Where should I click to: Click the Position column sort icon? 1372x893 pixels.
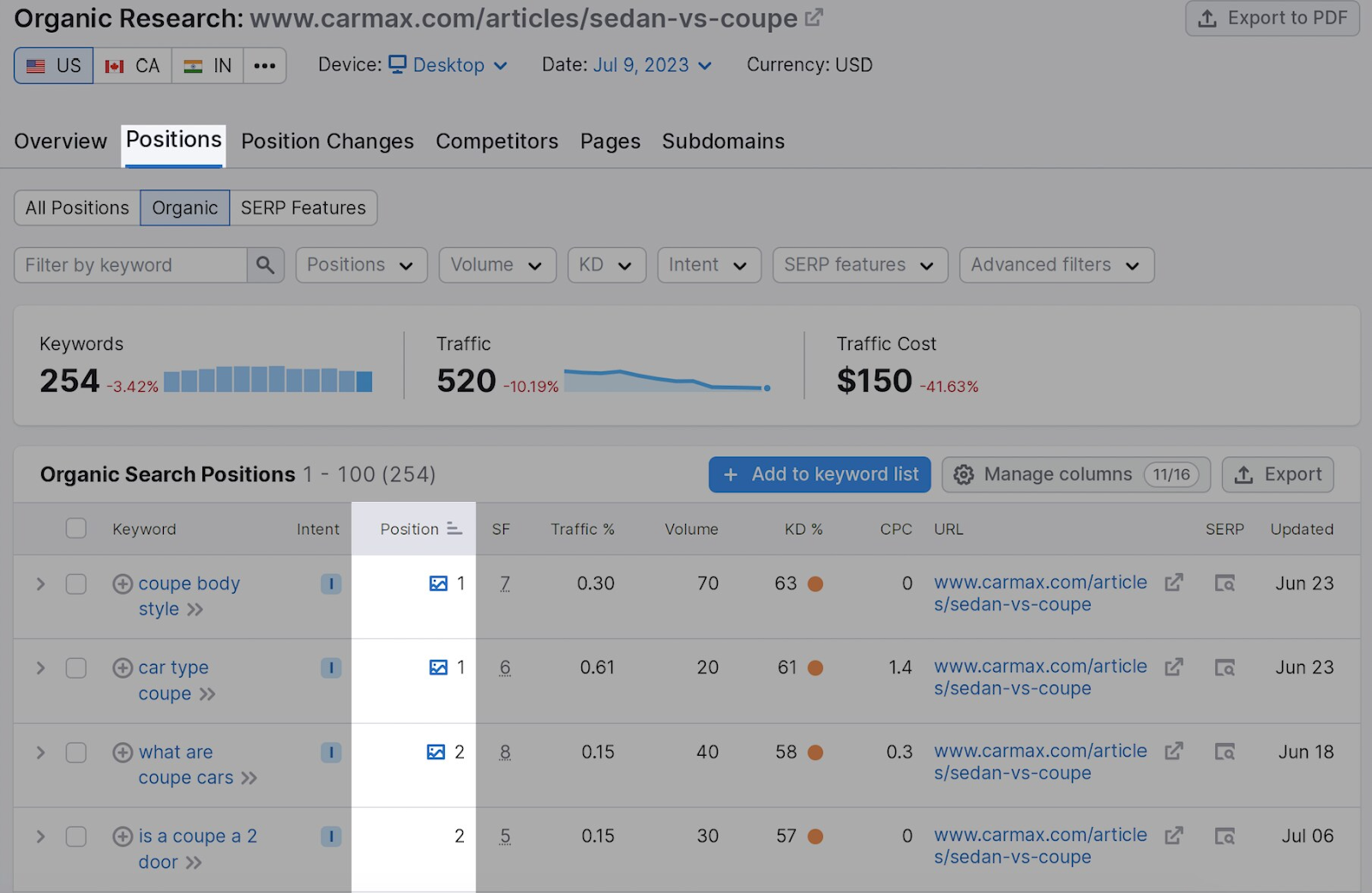click(454, 529)
